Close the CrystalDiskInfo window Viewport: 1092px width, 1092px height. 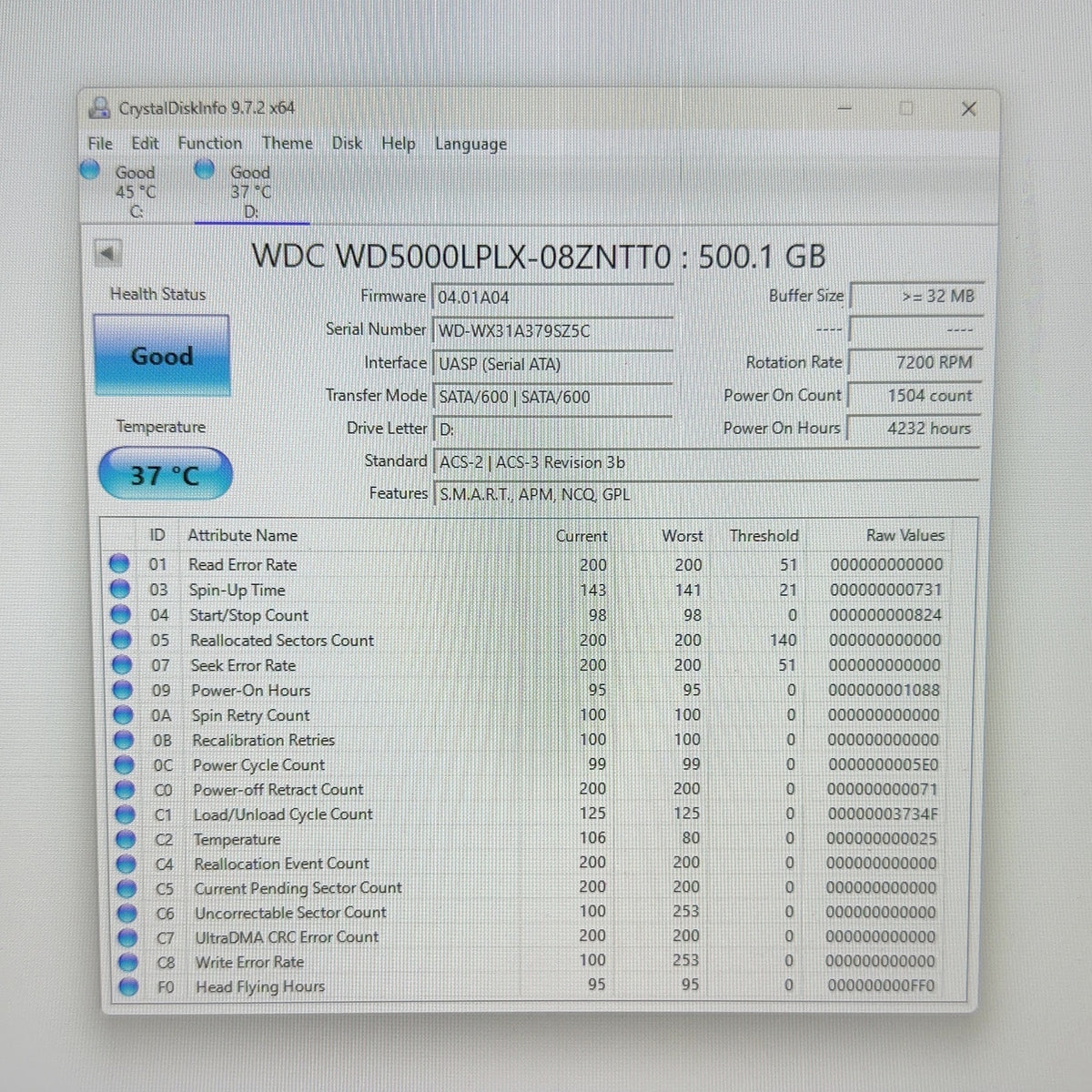pyautogui.click(x=969, y=108)
